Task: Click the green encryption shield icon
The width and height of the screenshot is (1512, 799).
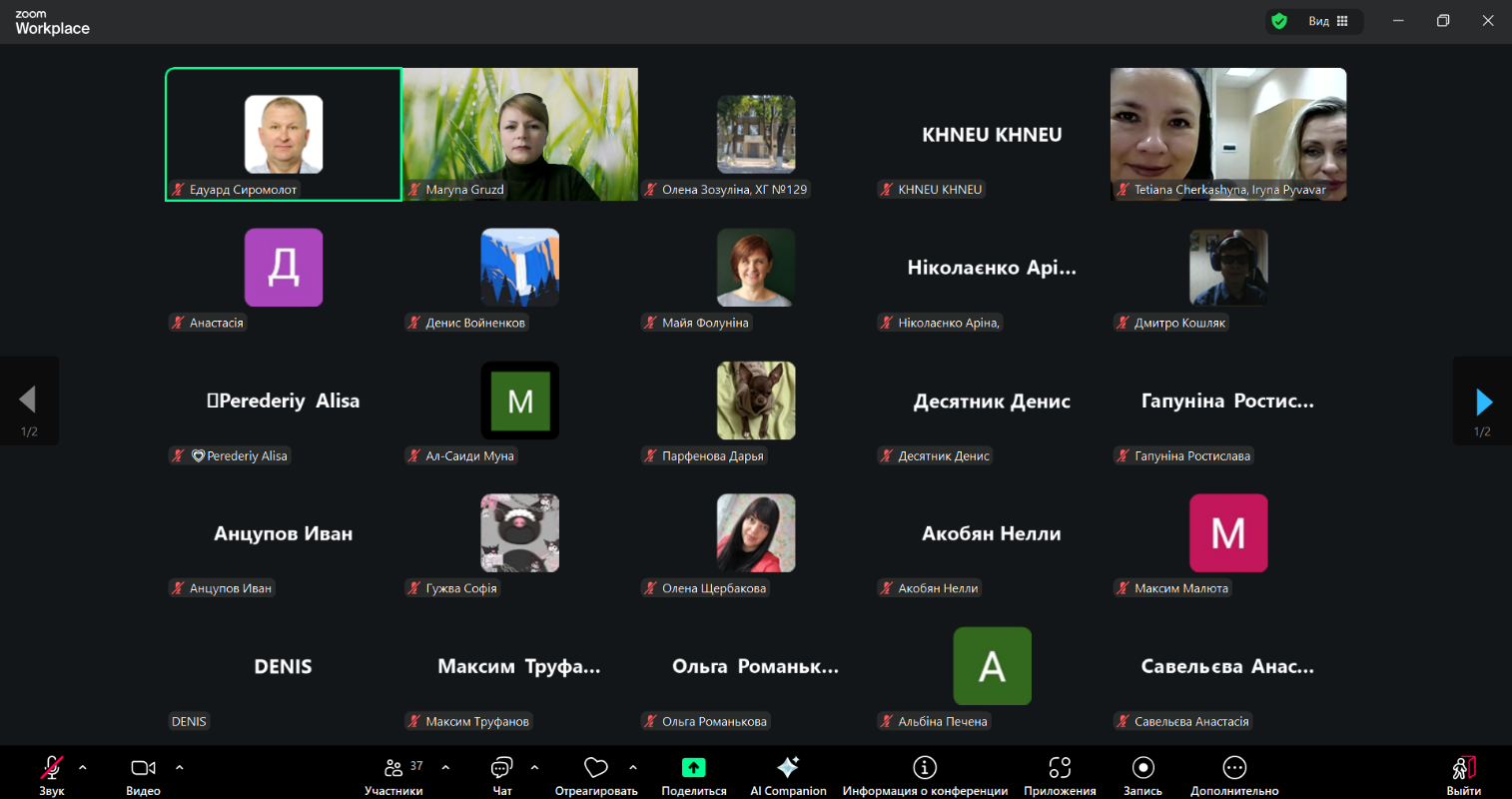Action: point(1279,21)
